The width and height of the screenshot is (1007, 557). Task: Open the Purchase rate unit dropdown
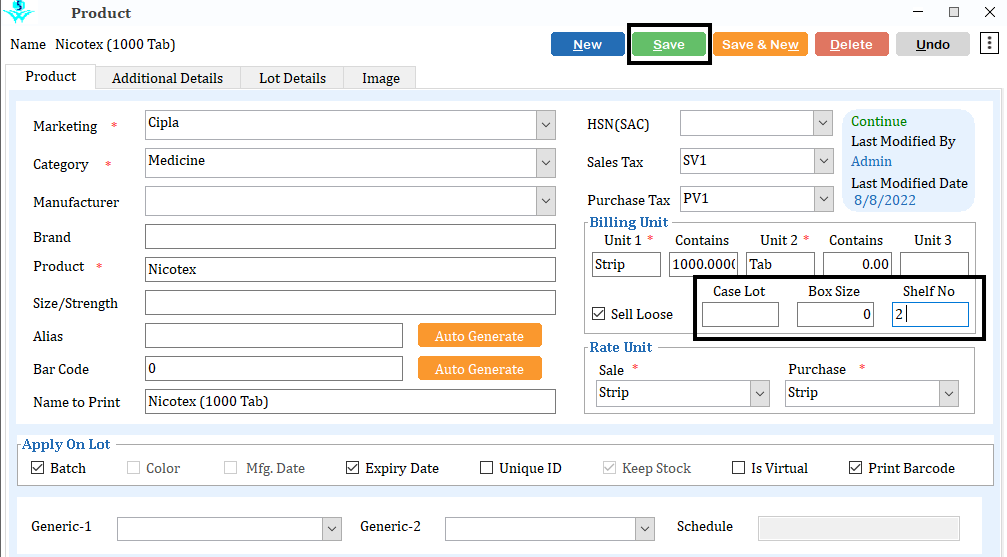point(949,394)
